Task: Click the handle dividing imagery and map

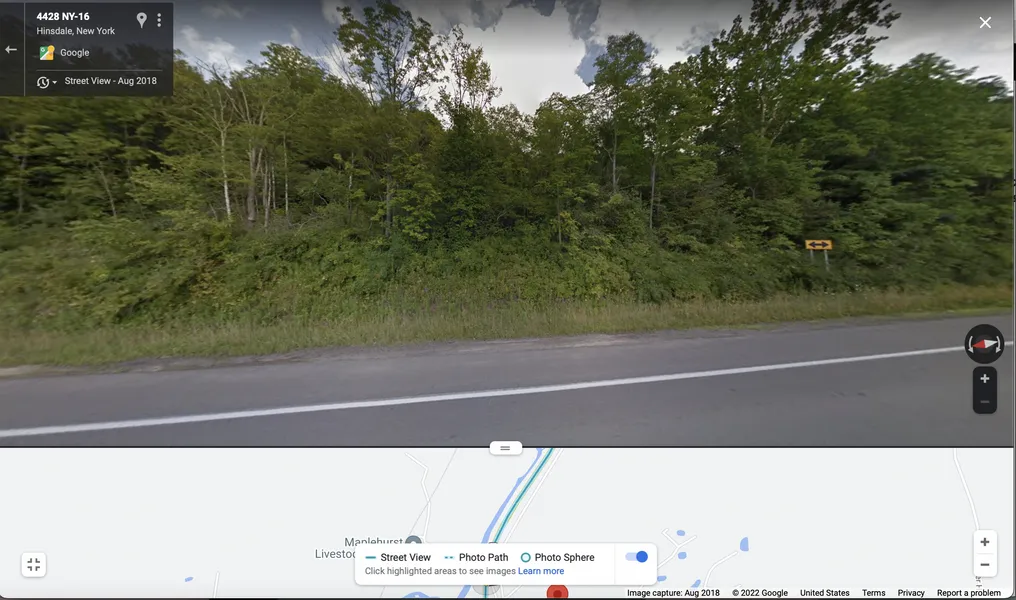Action: click(505, 448)
